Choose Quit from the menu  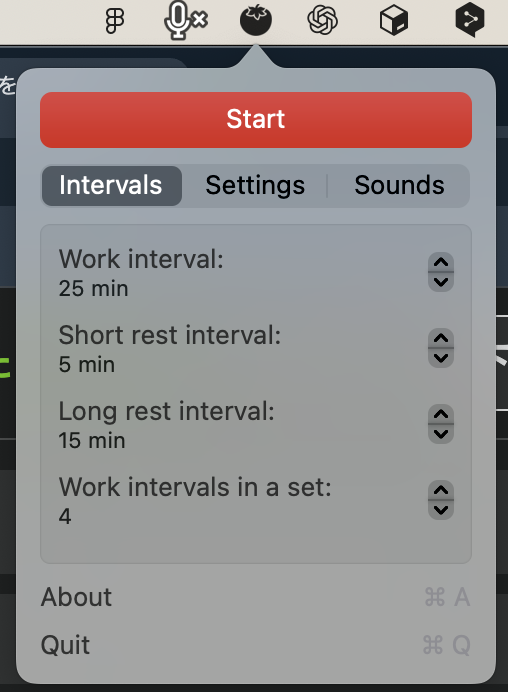[256, 645]
